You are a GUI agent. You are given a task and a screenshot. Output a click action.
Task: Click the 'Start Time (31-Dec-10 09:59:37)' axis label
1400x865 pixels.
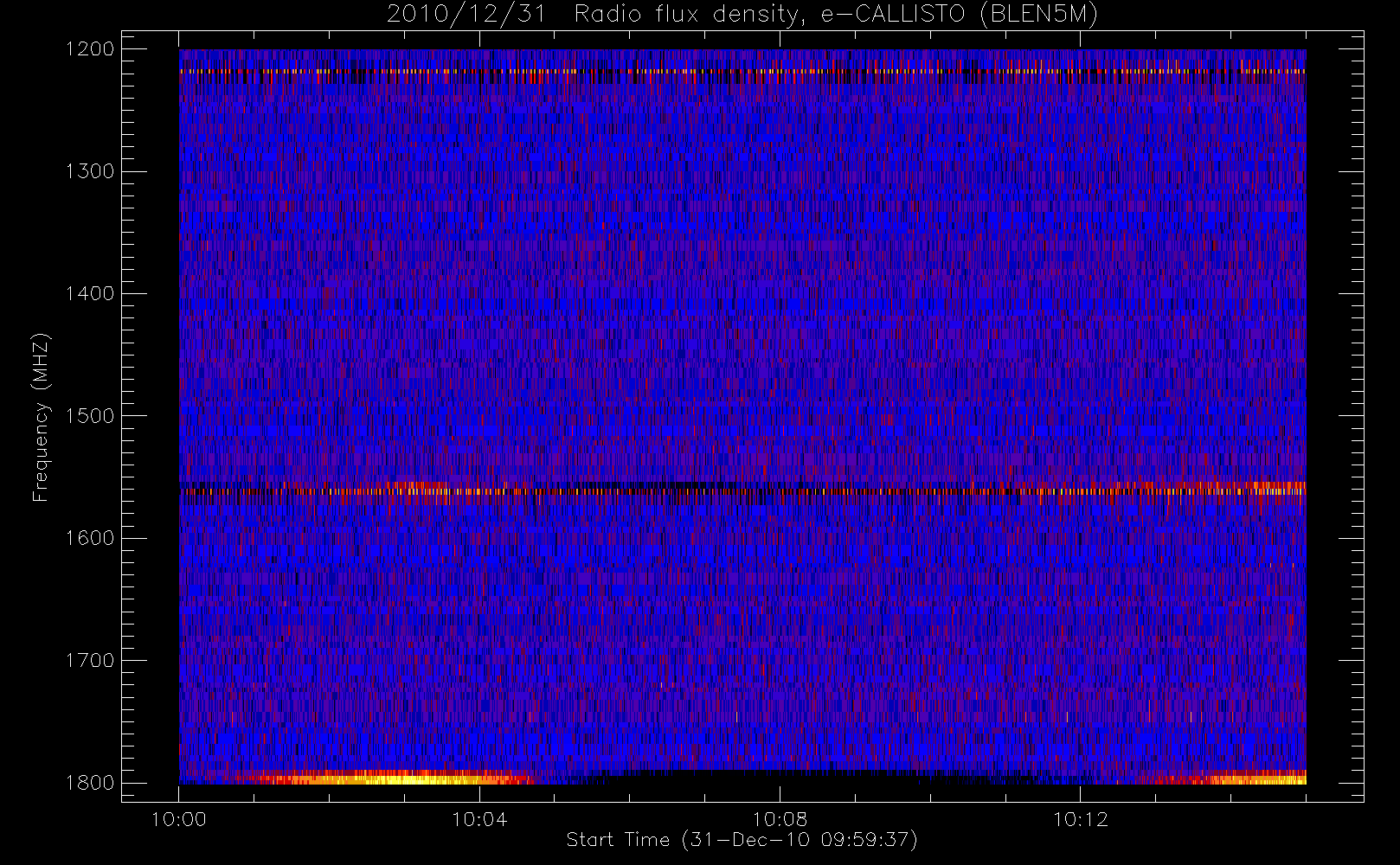click(742, 840)
